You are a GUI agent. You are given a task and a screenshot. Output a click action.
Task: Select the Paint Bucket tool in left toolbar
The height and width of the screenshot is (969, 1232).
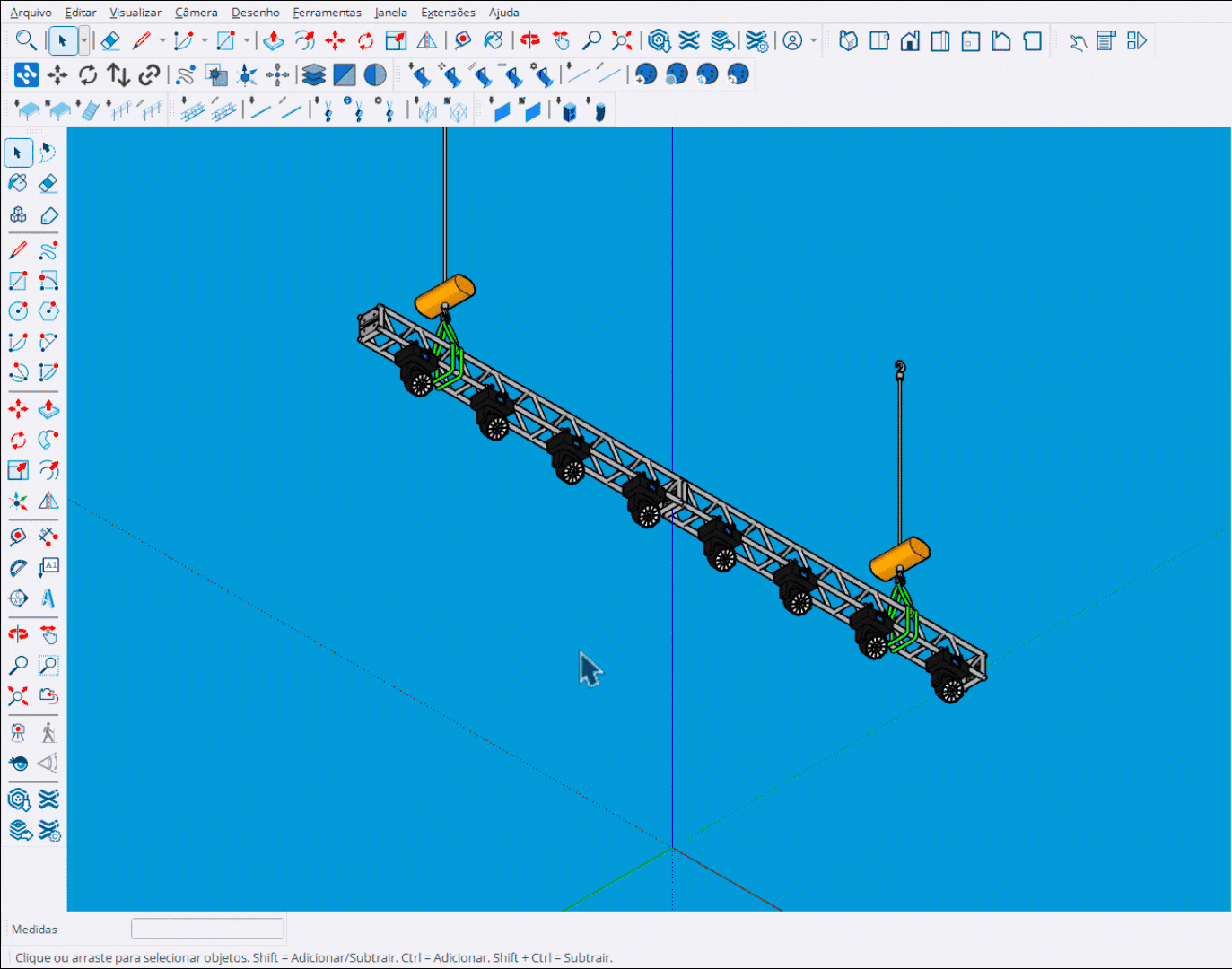coord(18,183)
